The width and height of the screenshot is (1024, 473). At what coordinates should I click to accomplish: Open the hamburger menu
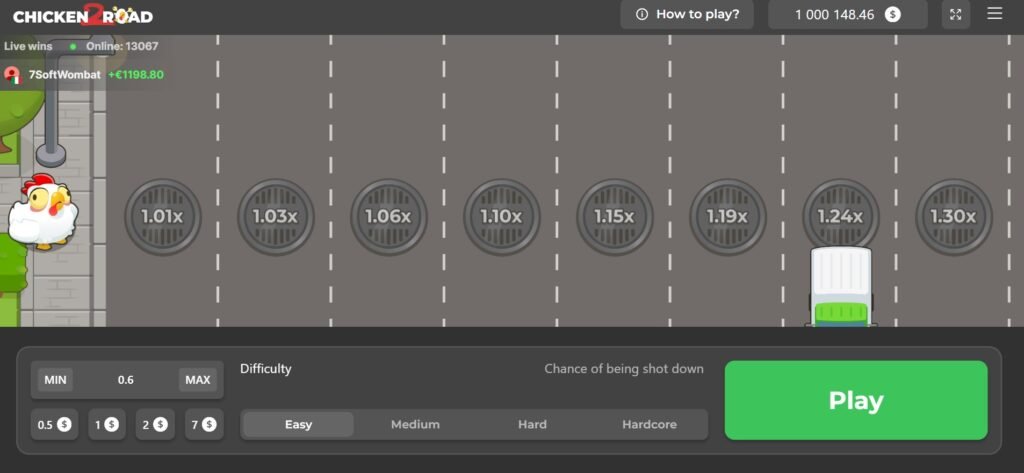click(994, 14)
